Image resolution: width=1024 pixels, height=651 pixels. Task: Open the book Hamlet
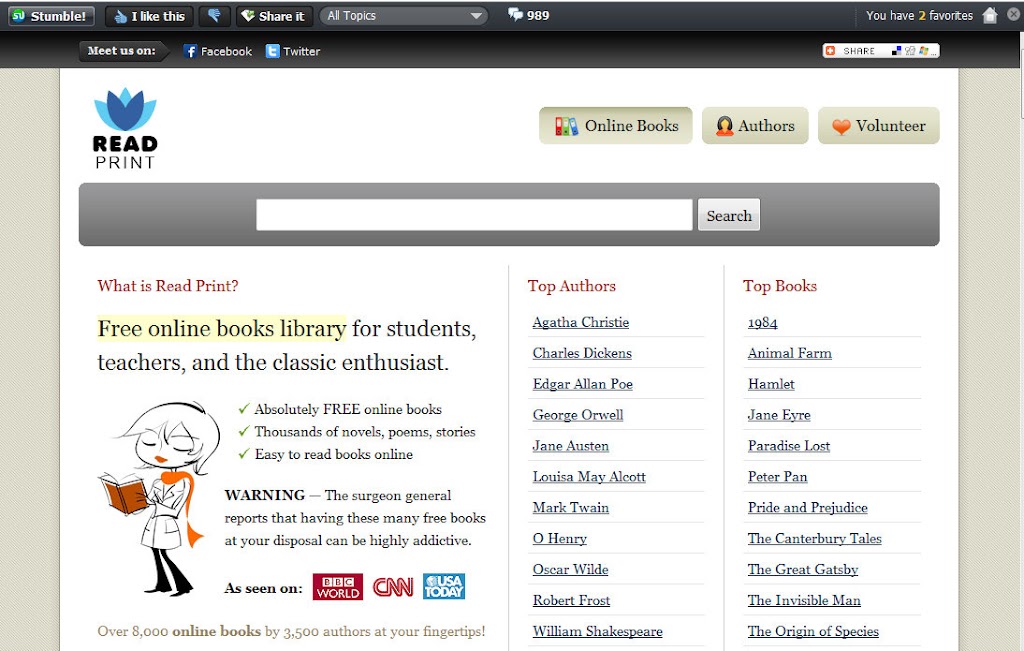[771, 384]
